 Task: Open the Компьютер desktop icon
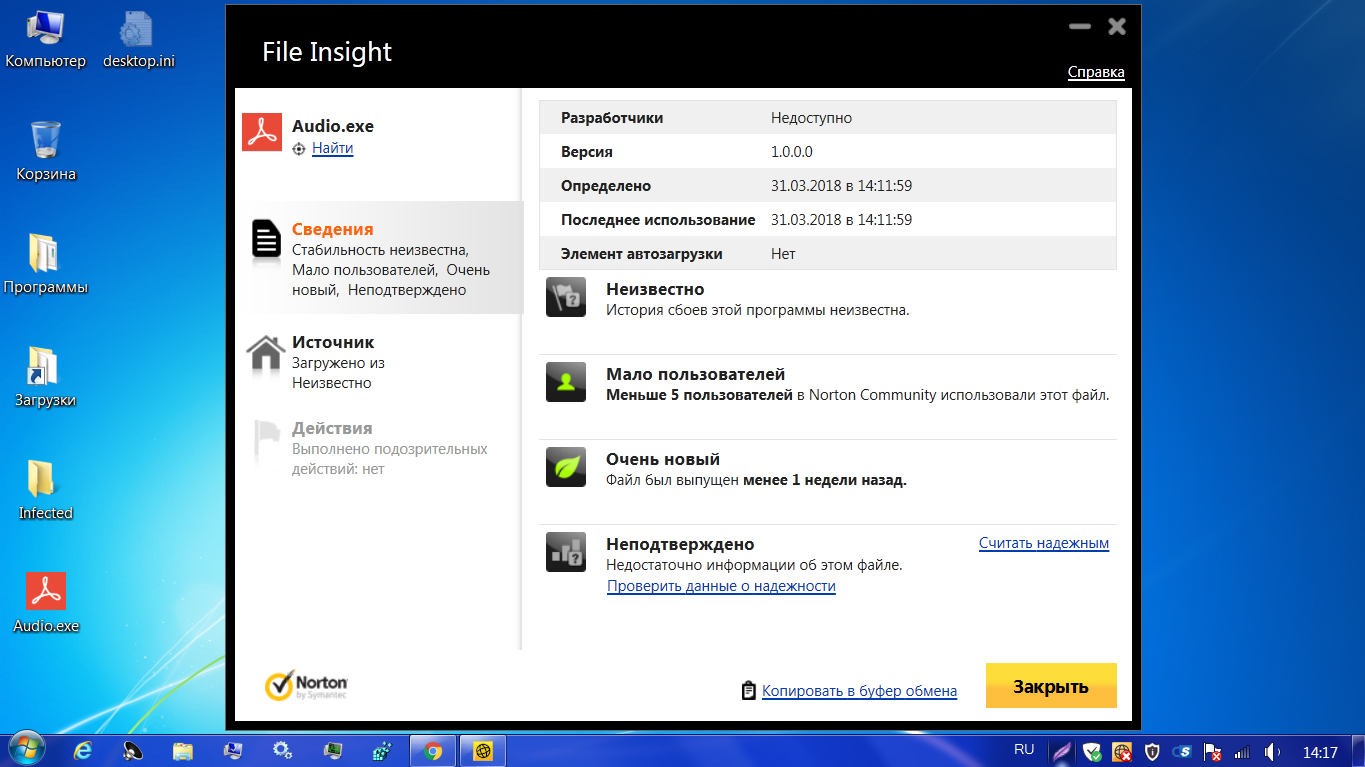pos(46,40)
